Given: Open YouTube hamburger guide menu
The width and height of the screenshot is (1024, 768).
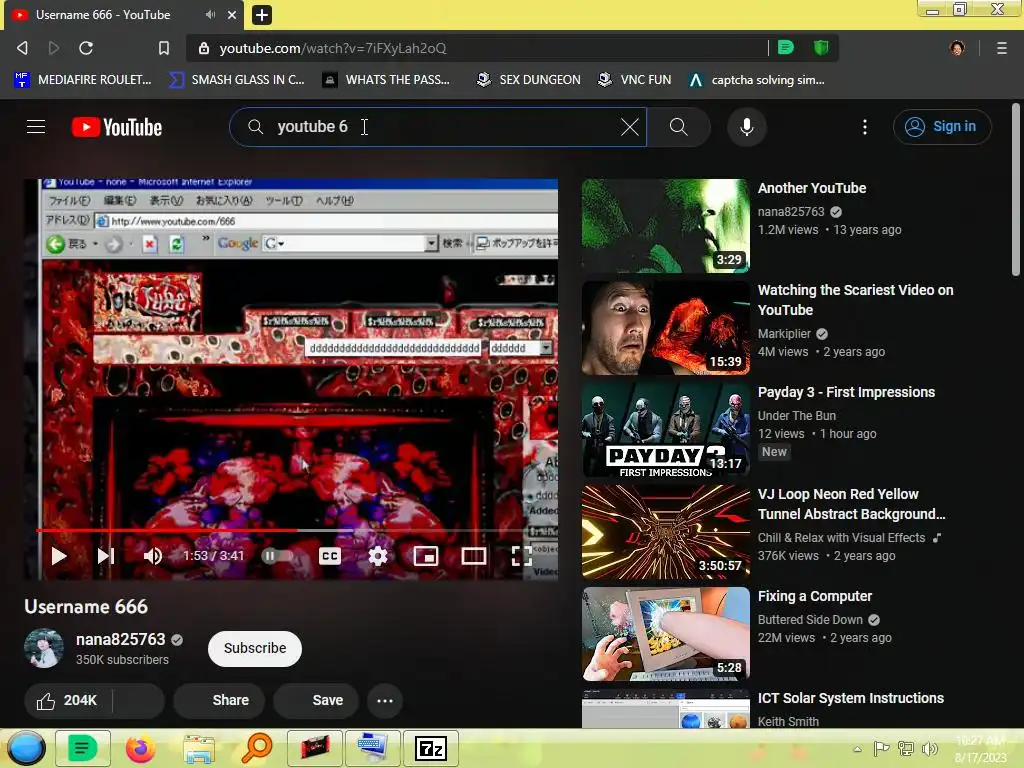Looking at the screenshot, I should pos(36,127).
